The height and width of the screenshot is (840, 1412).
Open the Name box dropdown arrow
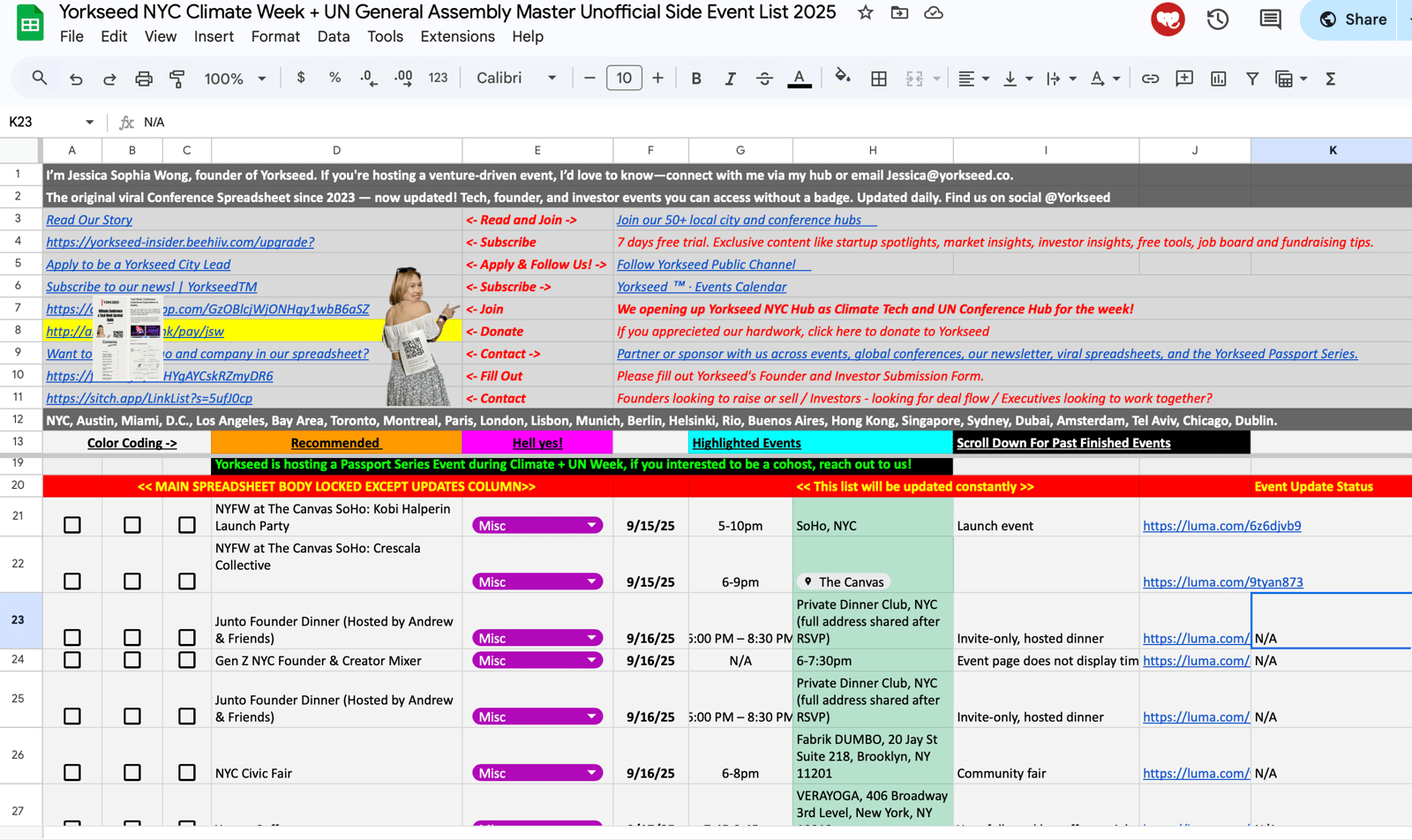pyautogui.click(x=89, y=122)
